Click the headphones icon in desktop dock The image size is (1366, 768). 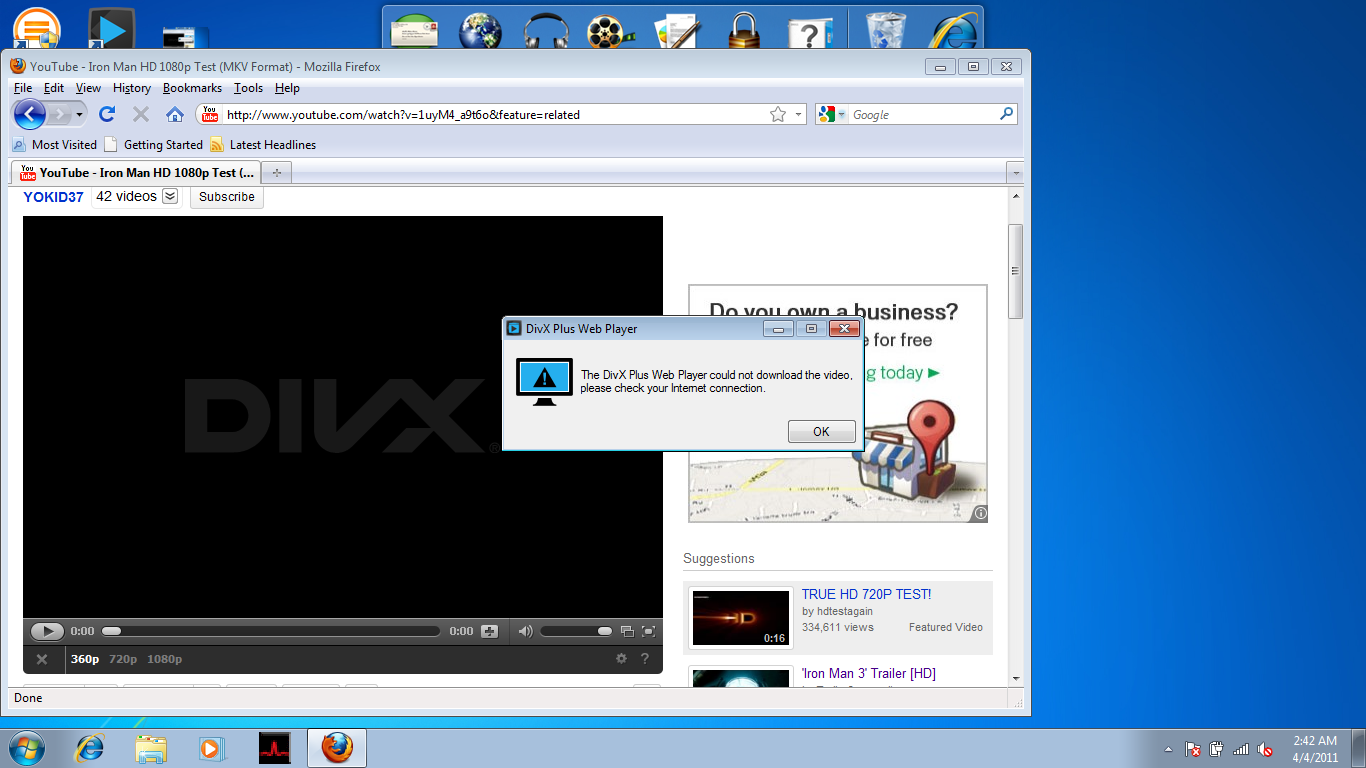(546, 30)
